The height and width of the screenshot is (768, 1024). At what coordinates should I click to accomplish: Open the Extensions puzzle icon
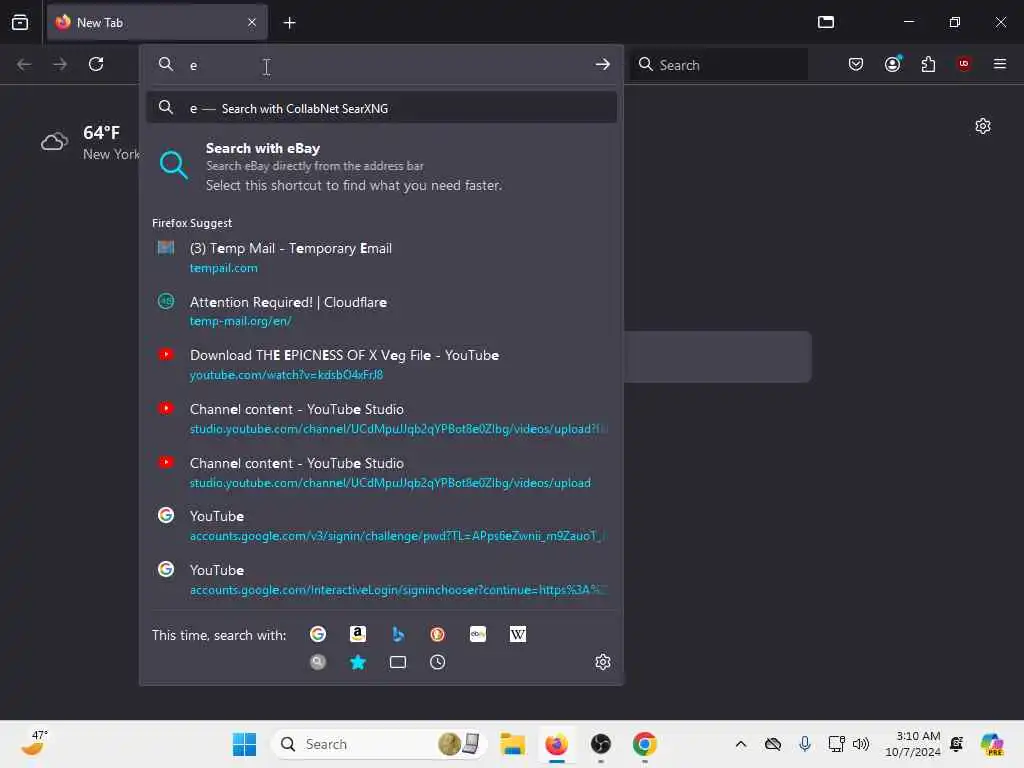928,64
